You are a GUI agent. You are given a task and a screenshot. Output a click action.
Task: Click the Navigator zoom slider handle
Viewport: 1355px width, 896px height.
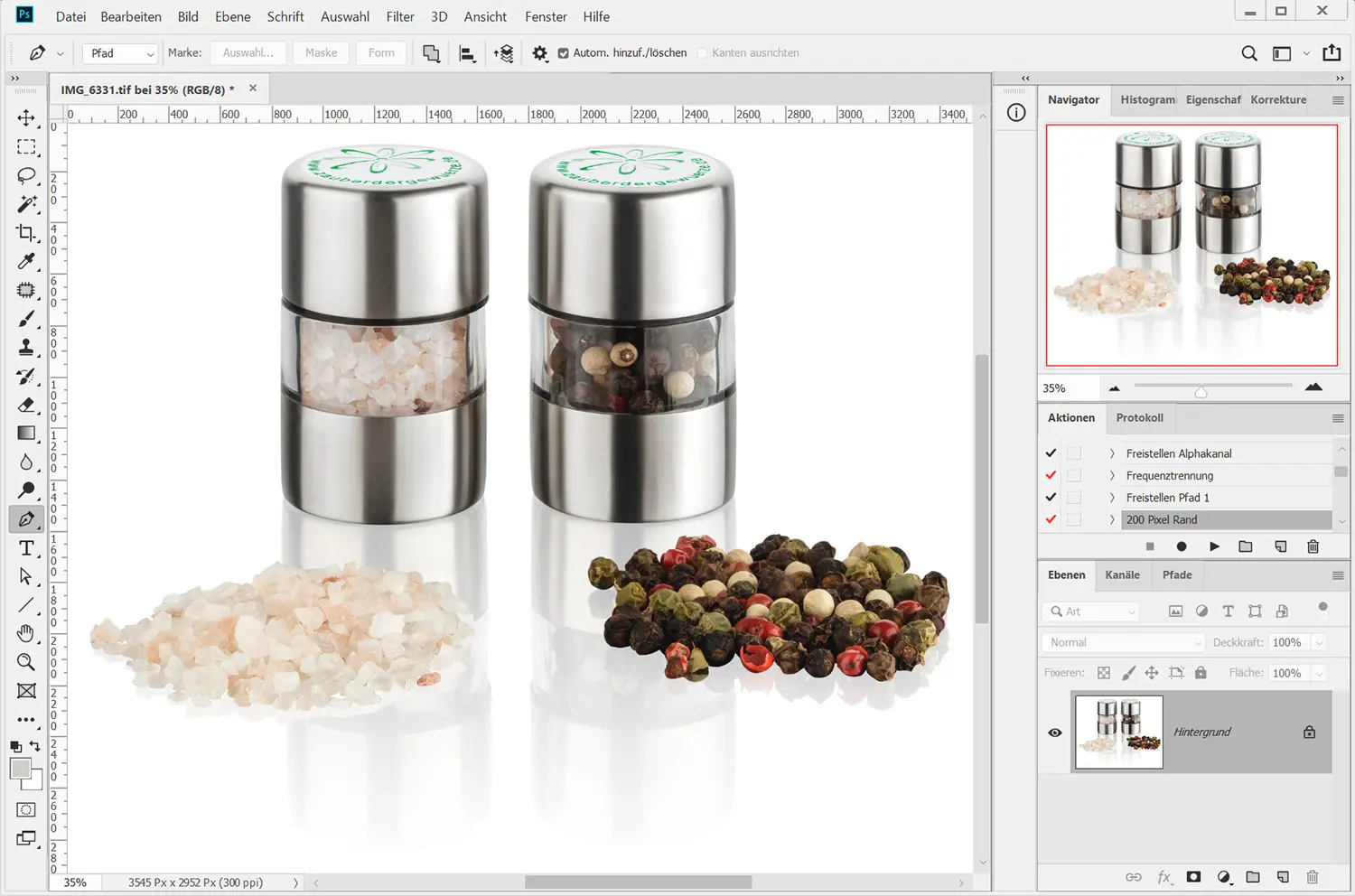(1201, 391)
